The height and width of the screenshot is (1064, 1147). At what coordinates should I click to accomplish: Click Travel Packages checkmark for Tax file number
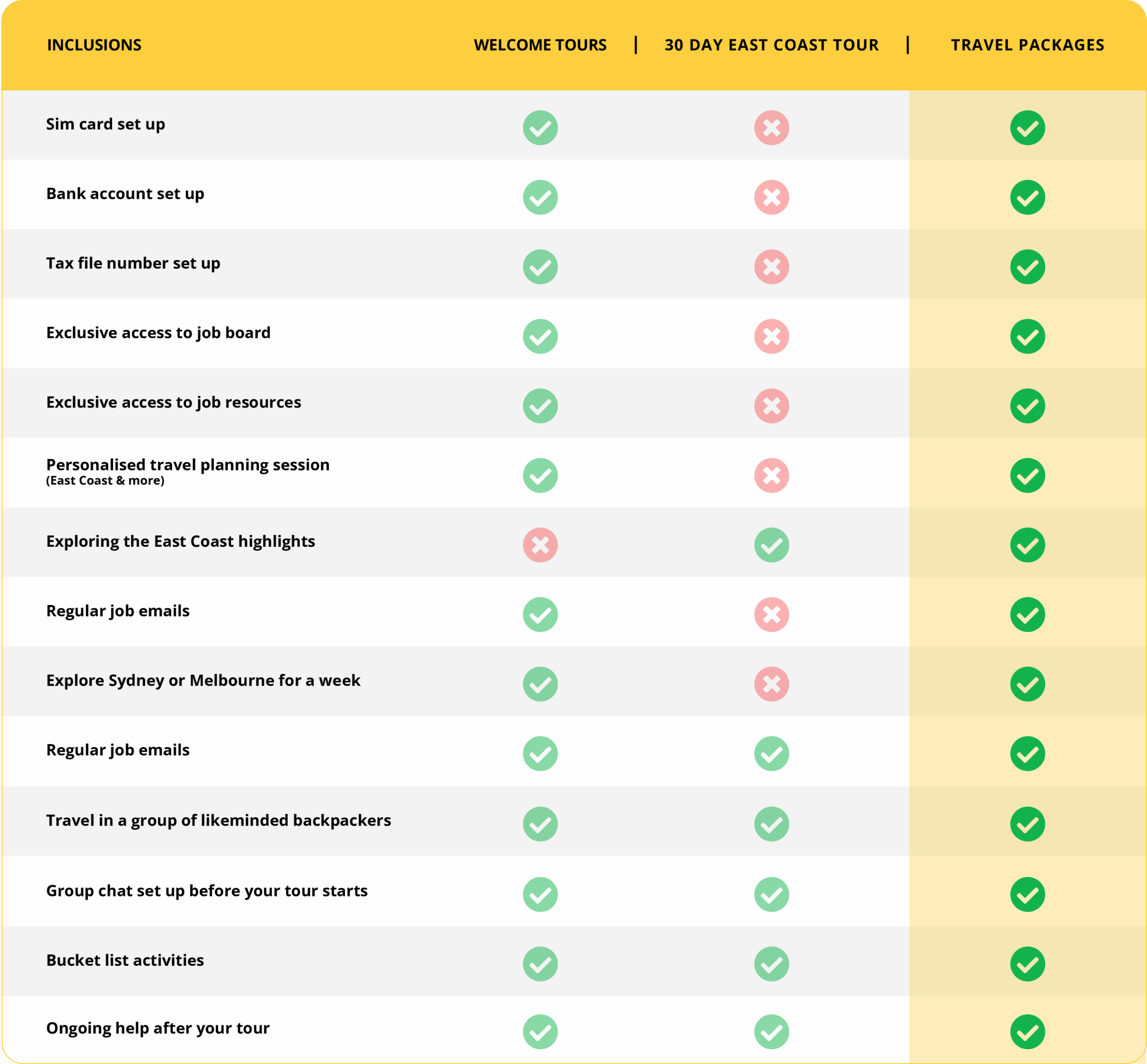1027,267
